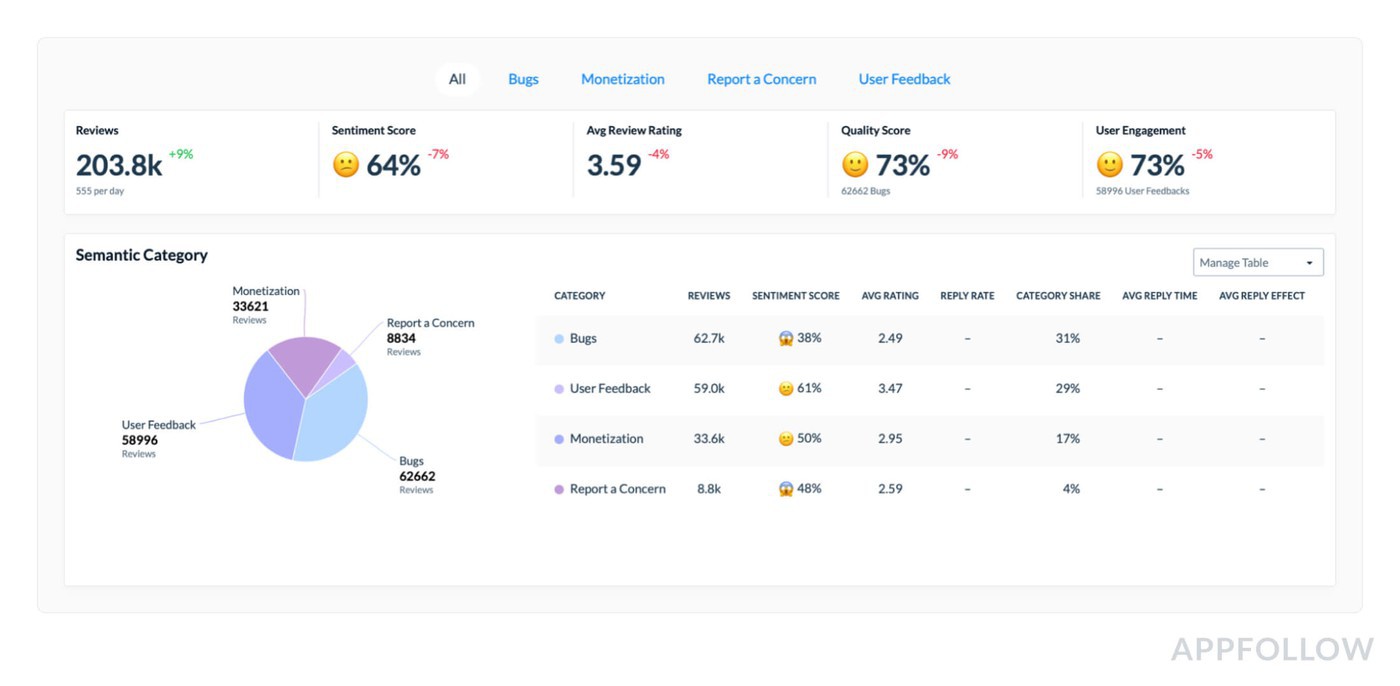Click Report a Concern row sentiment emoji
This screenshot has width=1400, height=686.
[785, 489]
